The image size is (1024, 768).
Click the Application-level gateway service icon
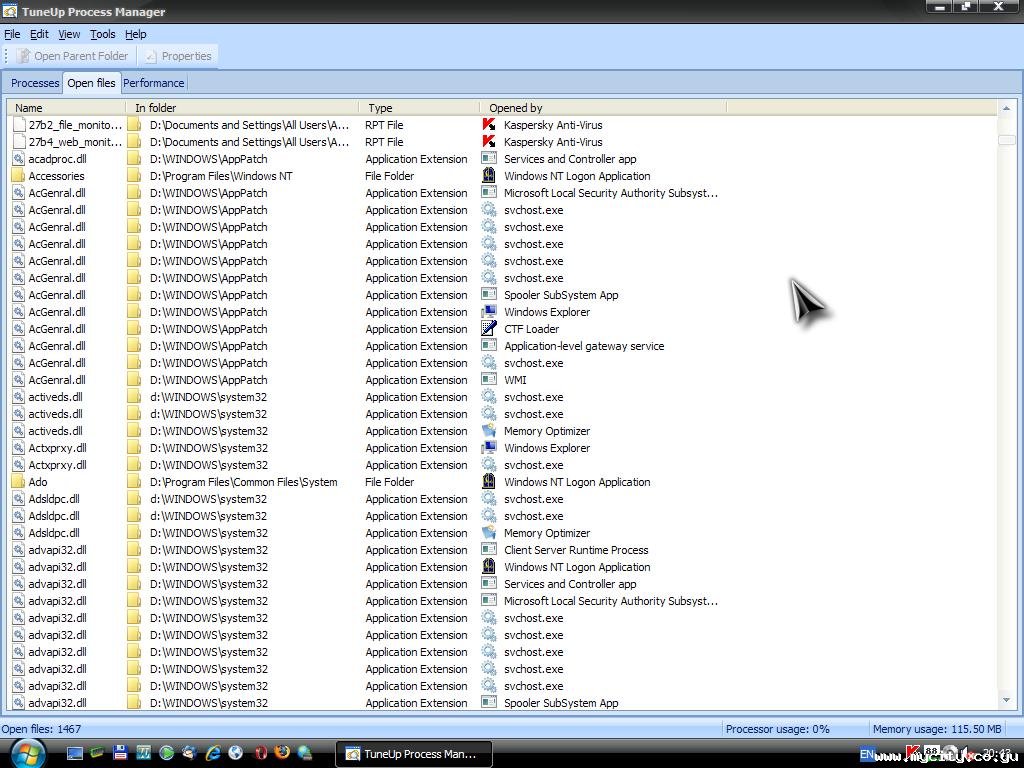488,345
